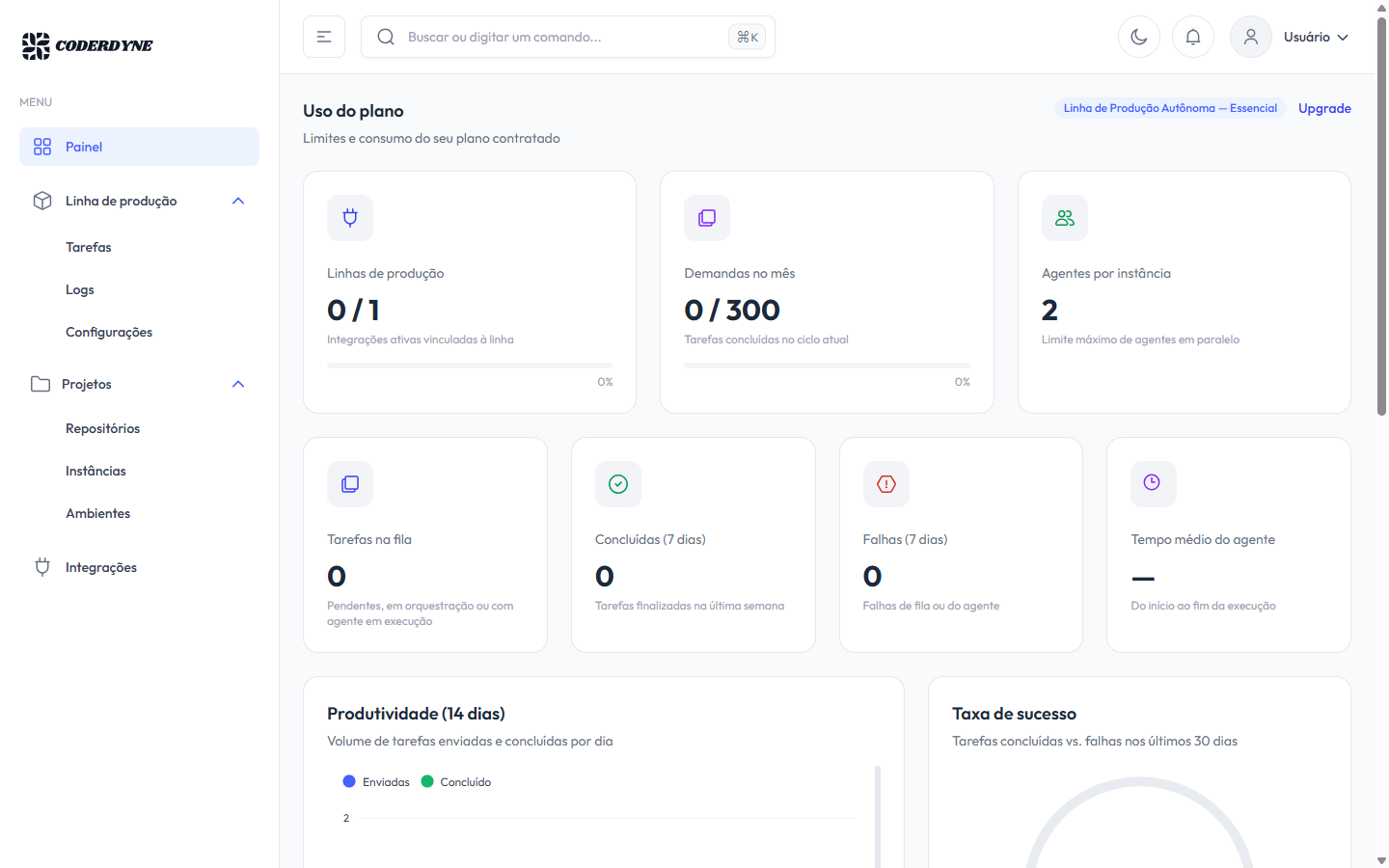1389x868 pixels.
Task: Click the "0 / 300" Demandas value
Action: tap(732, 310)
